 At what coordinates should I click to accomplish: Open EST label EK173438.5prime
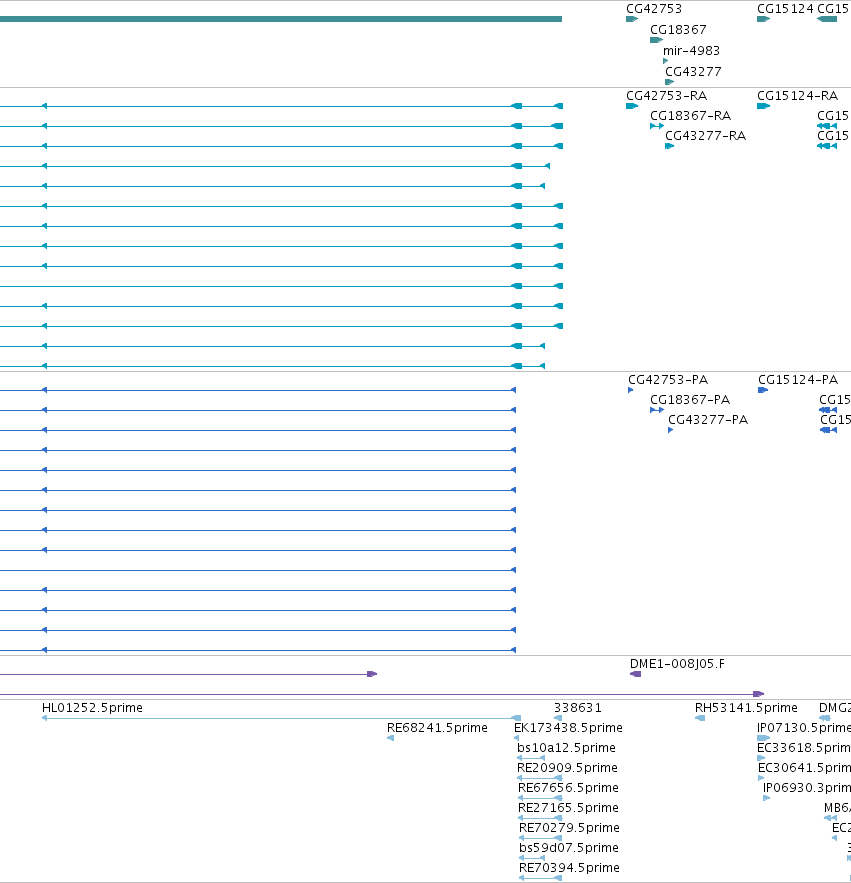click(568, 728)
